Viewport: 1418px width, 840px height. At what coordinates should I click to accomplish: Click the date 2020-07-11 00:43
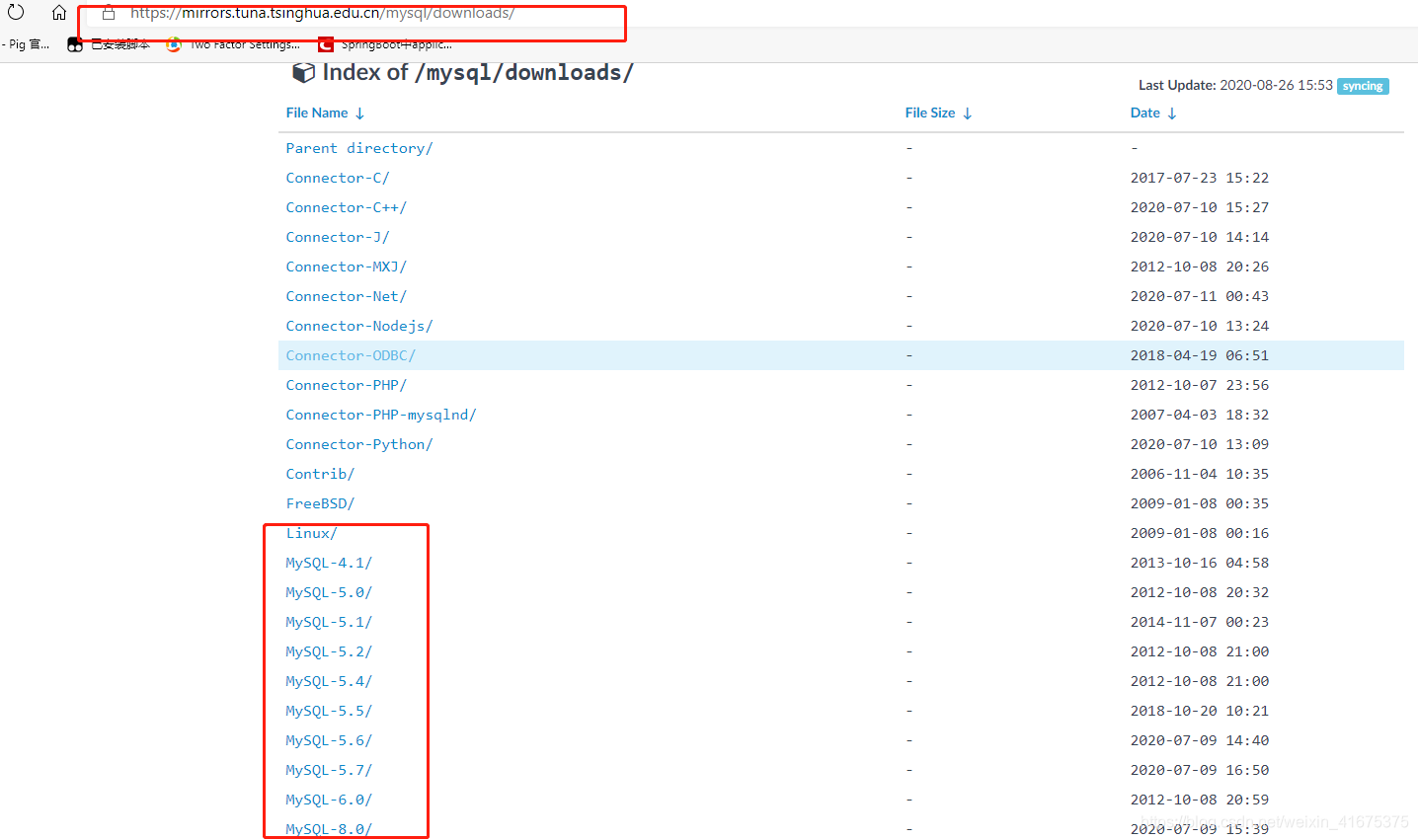click(x=1200, y=296)
